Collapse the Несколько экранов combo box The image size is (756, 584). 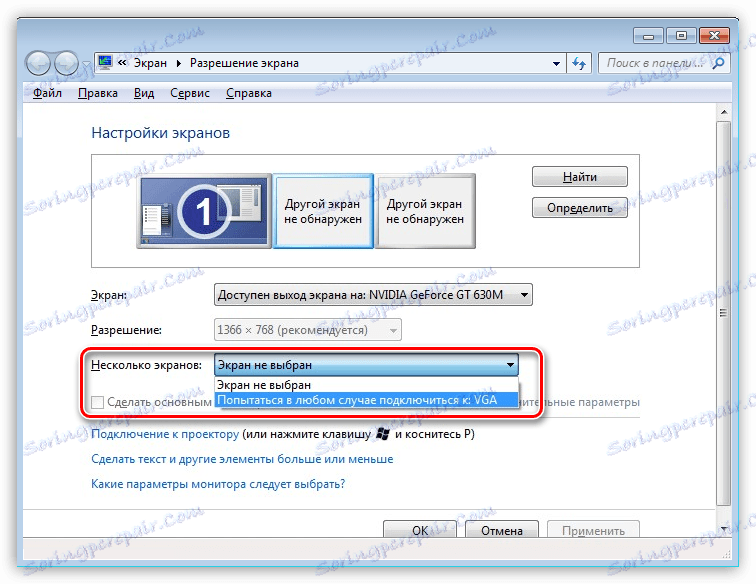point(366,365)
